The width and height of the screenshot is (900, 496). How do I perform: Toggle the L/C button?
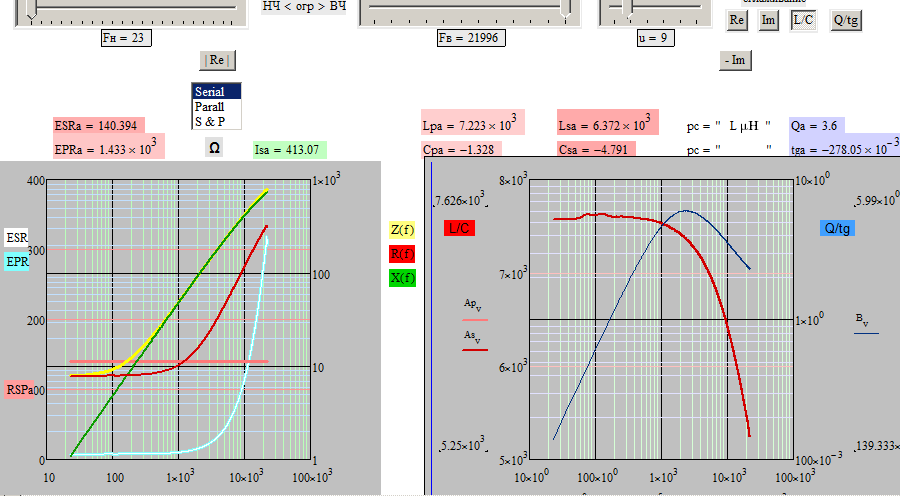[x=803, y=21]
